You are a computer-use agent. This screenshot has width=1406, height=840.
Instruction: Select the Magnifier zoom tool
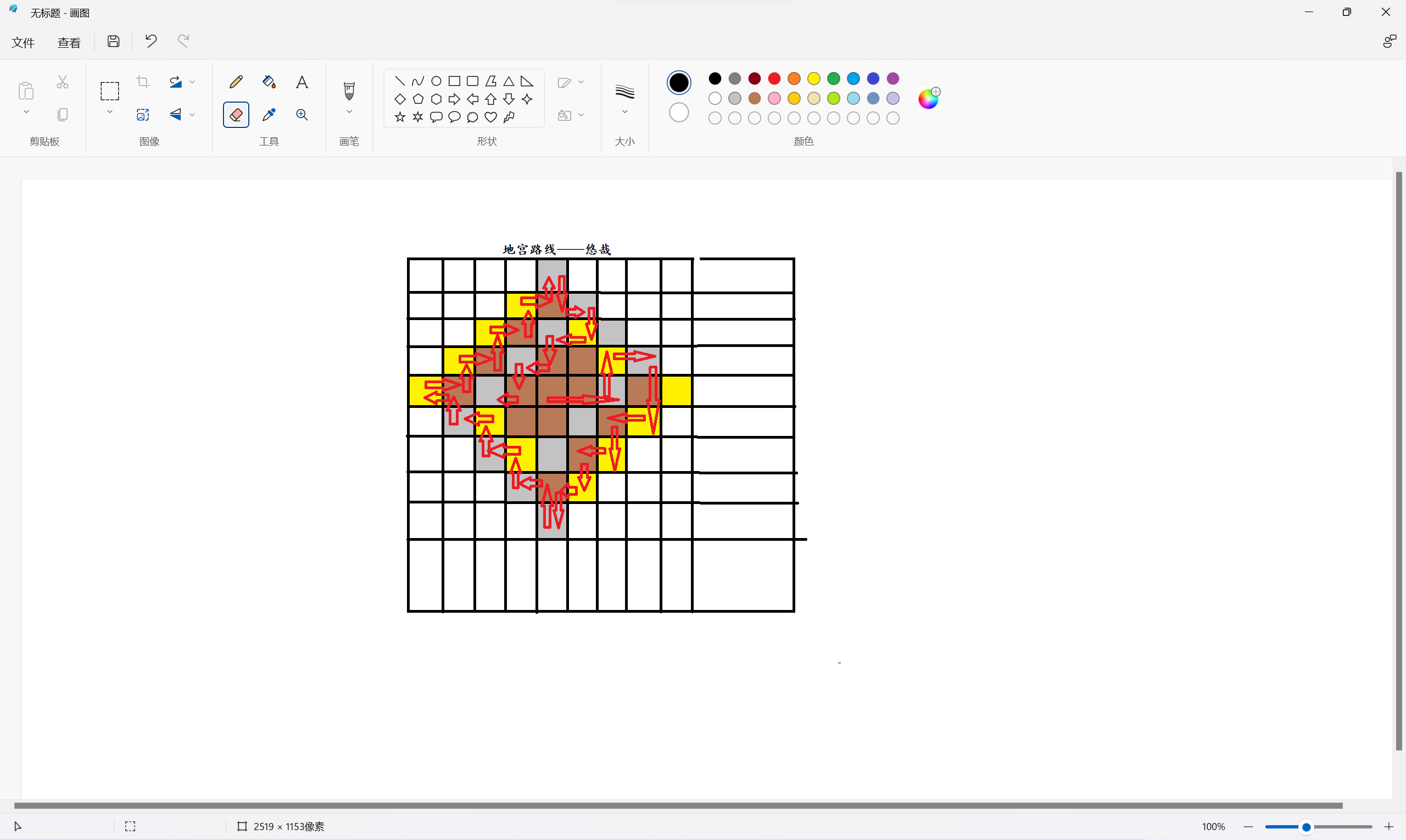point(302,115)
